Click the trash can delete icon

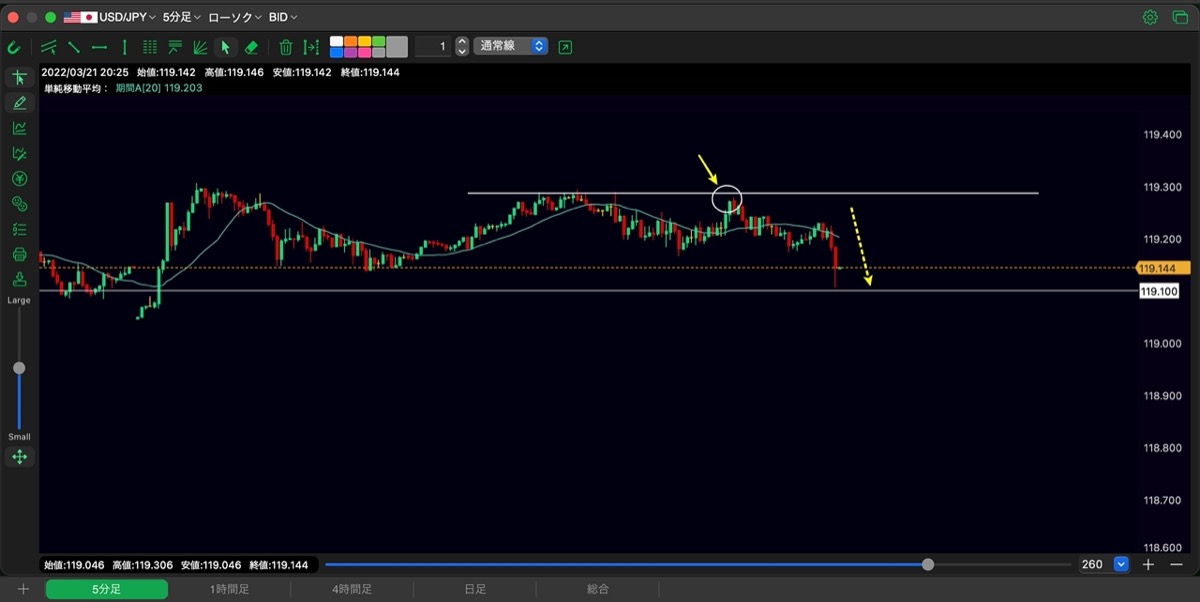[x=286, y=47]
